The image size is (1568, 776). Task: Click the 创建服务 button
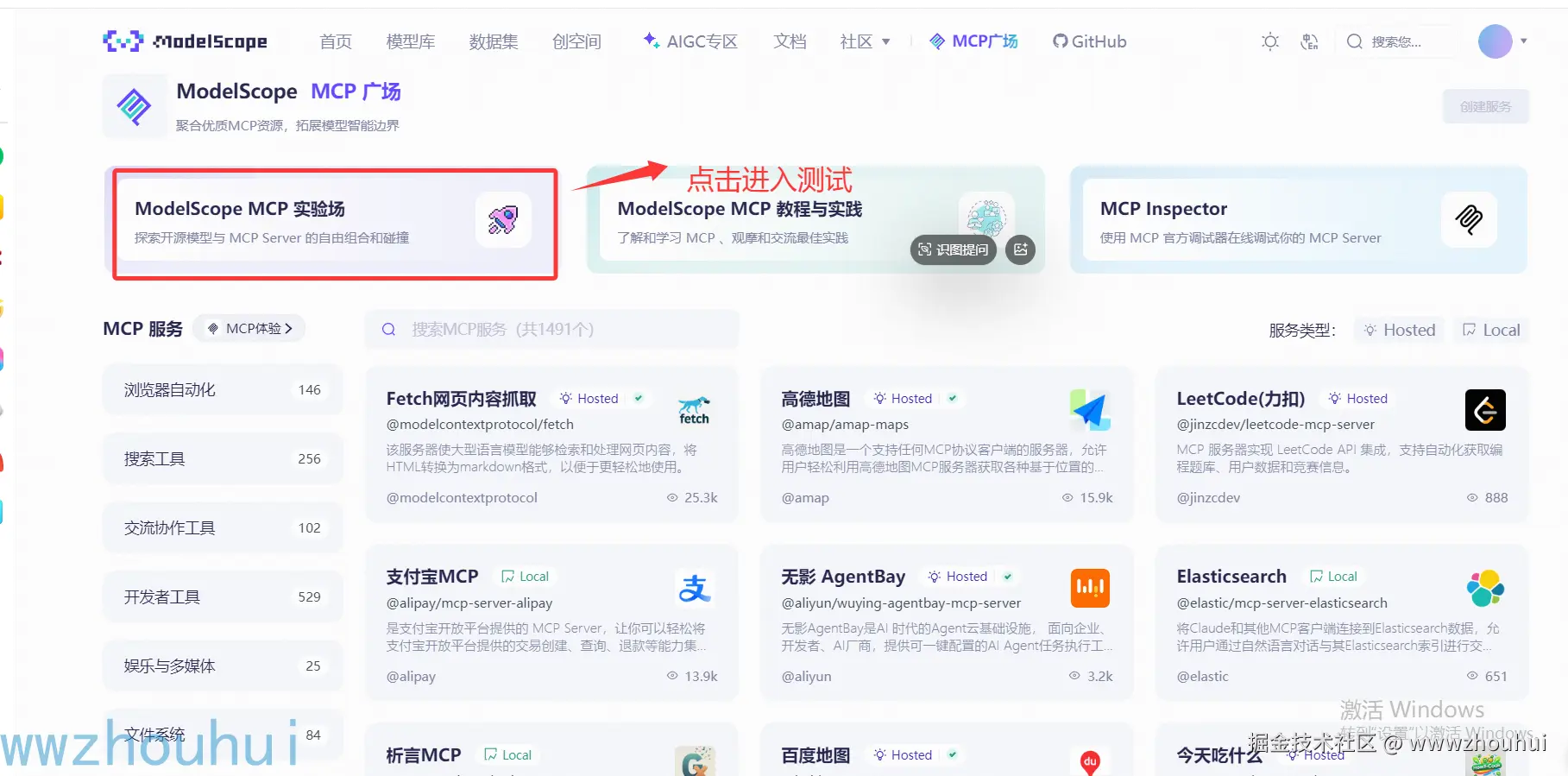pyautogui.click(x=1485, y=107)
